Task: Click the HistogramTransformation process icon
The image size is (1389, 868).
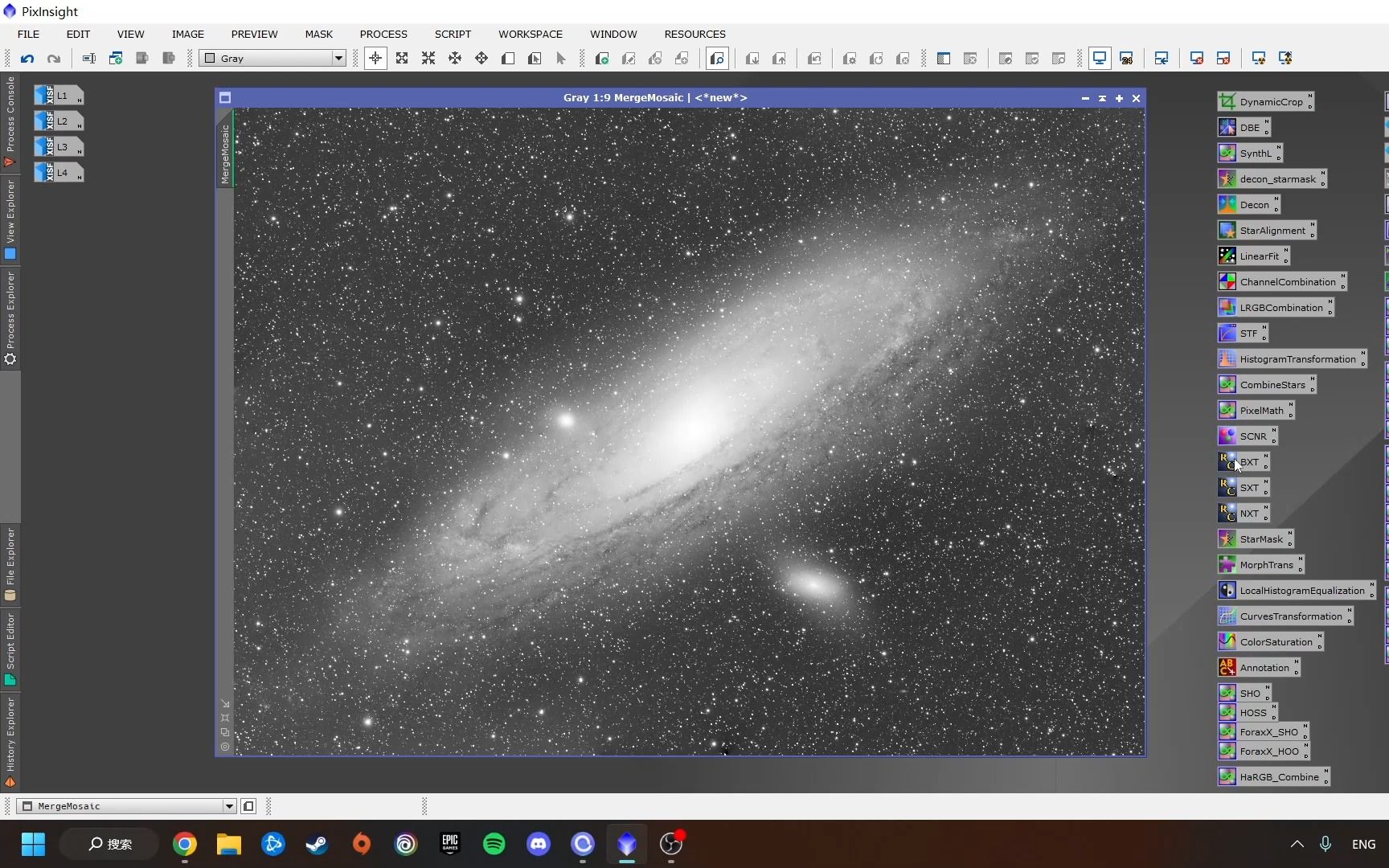Action: coord(1292,359)
